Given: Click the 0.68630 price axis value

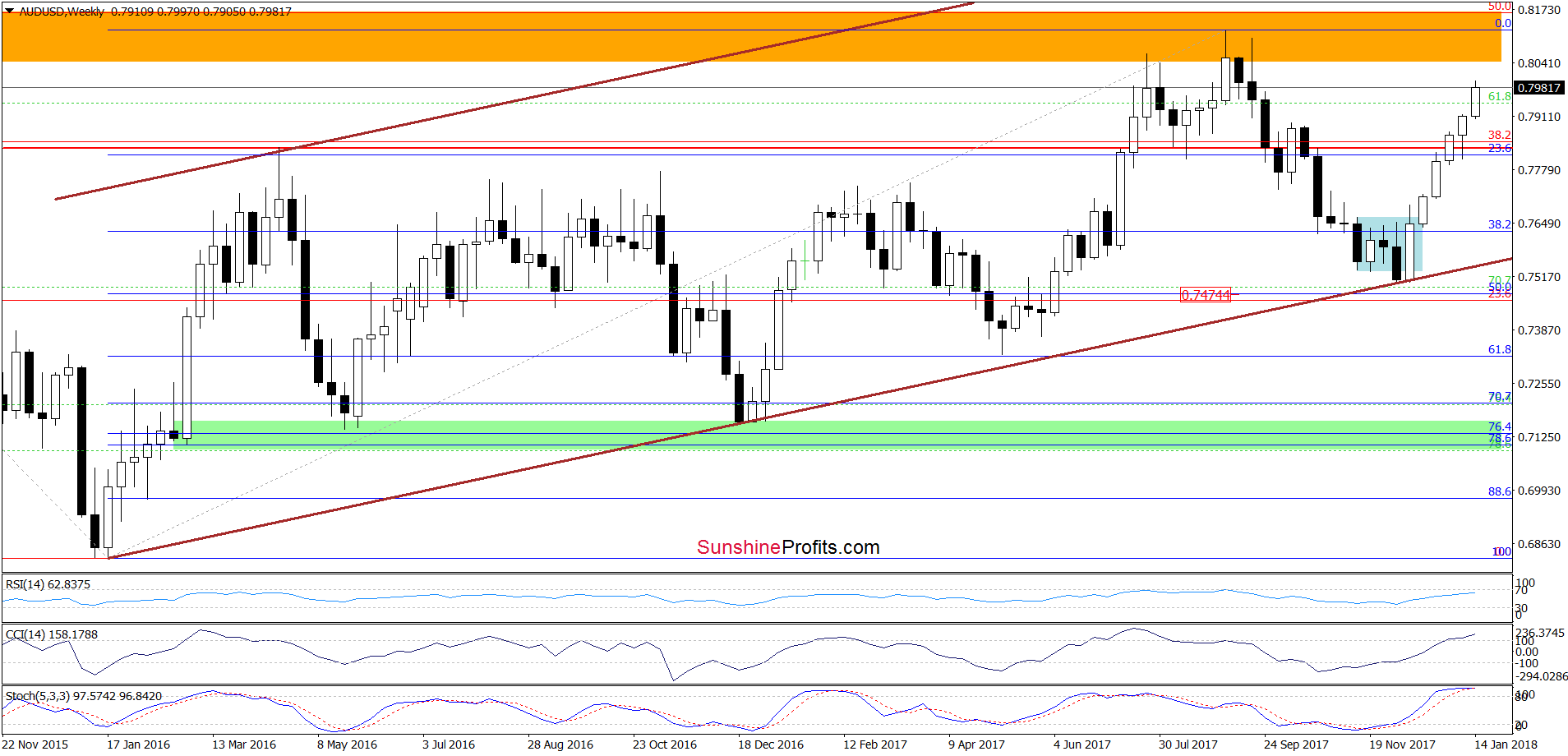Looking at the screenshot, I should (1538, 544).
